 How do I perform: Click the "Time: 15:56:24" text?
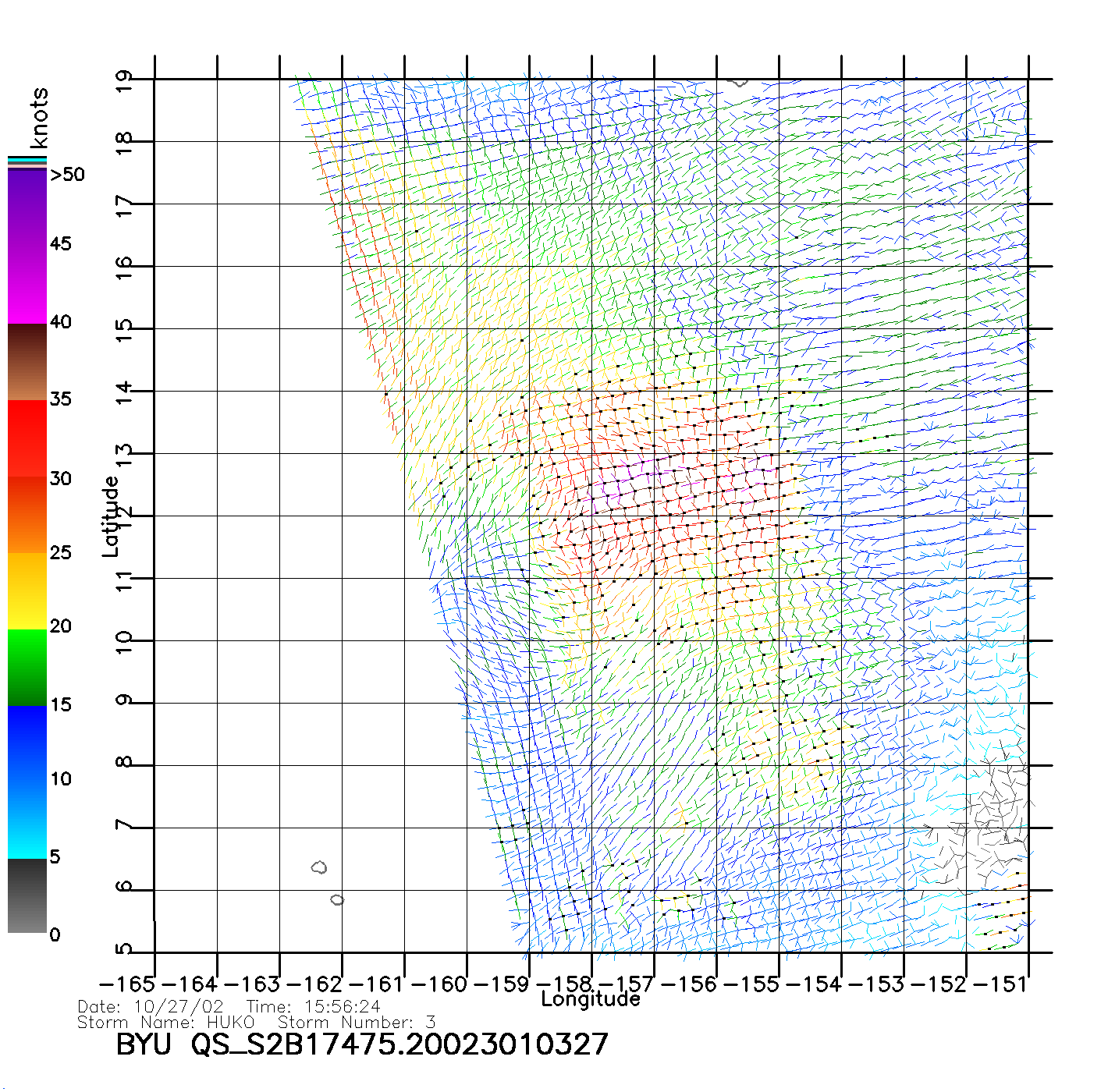[313, 1007]
